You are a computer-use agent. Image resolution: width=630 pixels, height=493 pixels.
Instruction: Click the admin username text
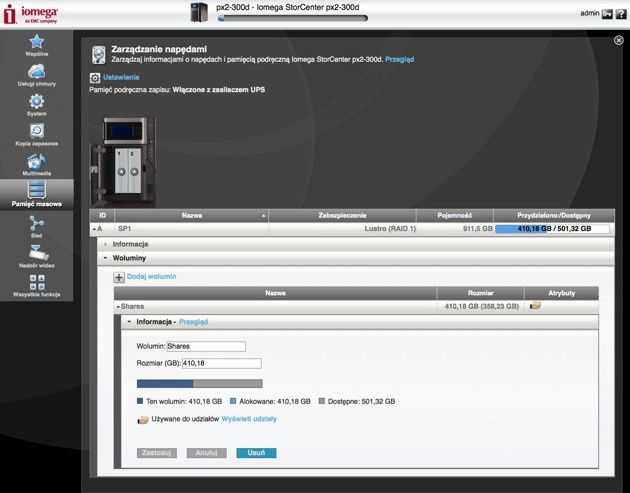click(x=589, y=13)
